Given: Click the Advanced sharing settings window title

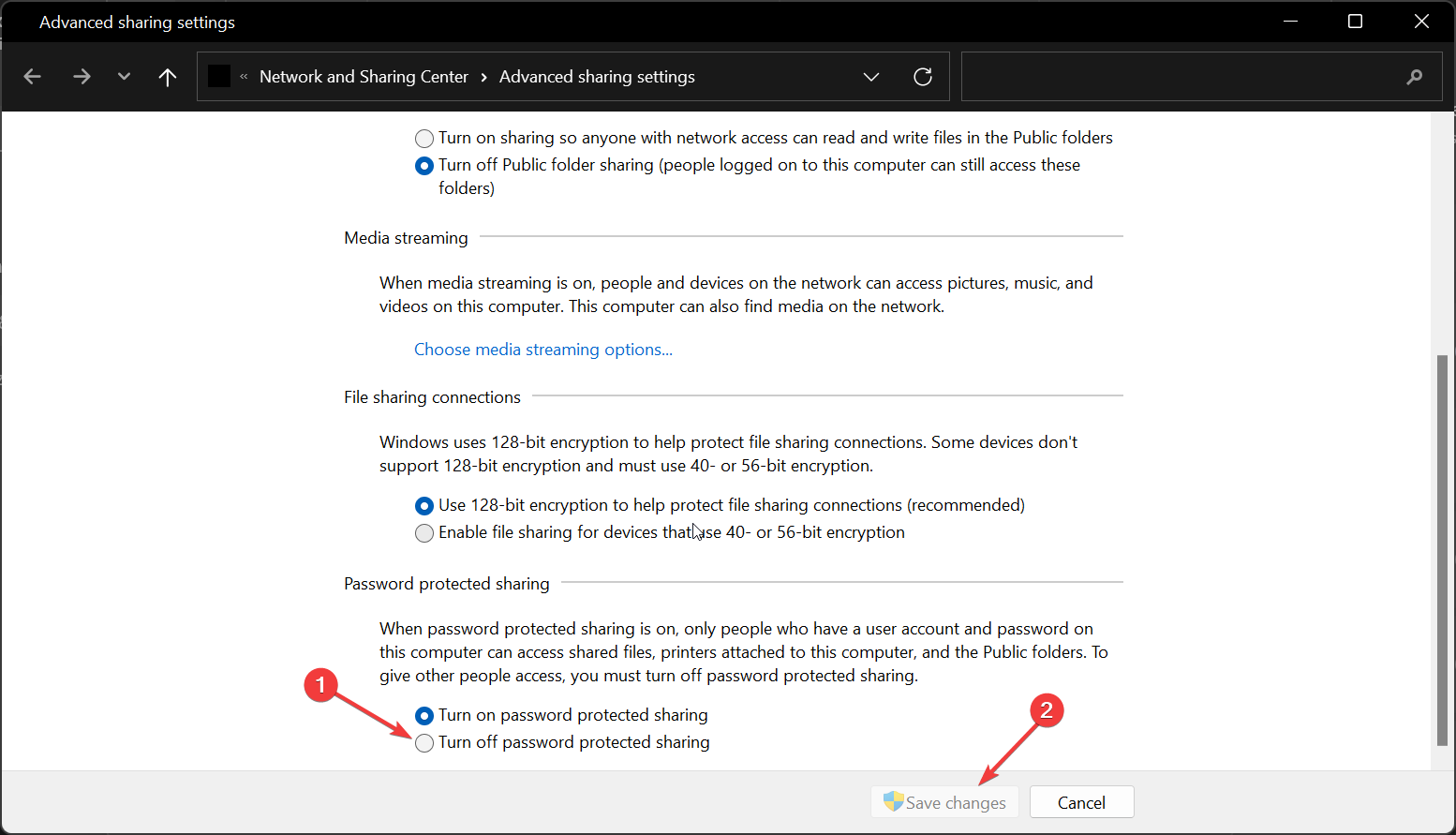Looking at the screenshot, I should pyautogui.click(x=137, y=22).
